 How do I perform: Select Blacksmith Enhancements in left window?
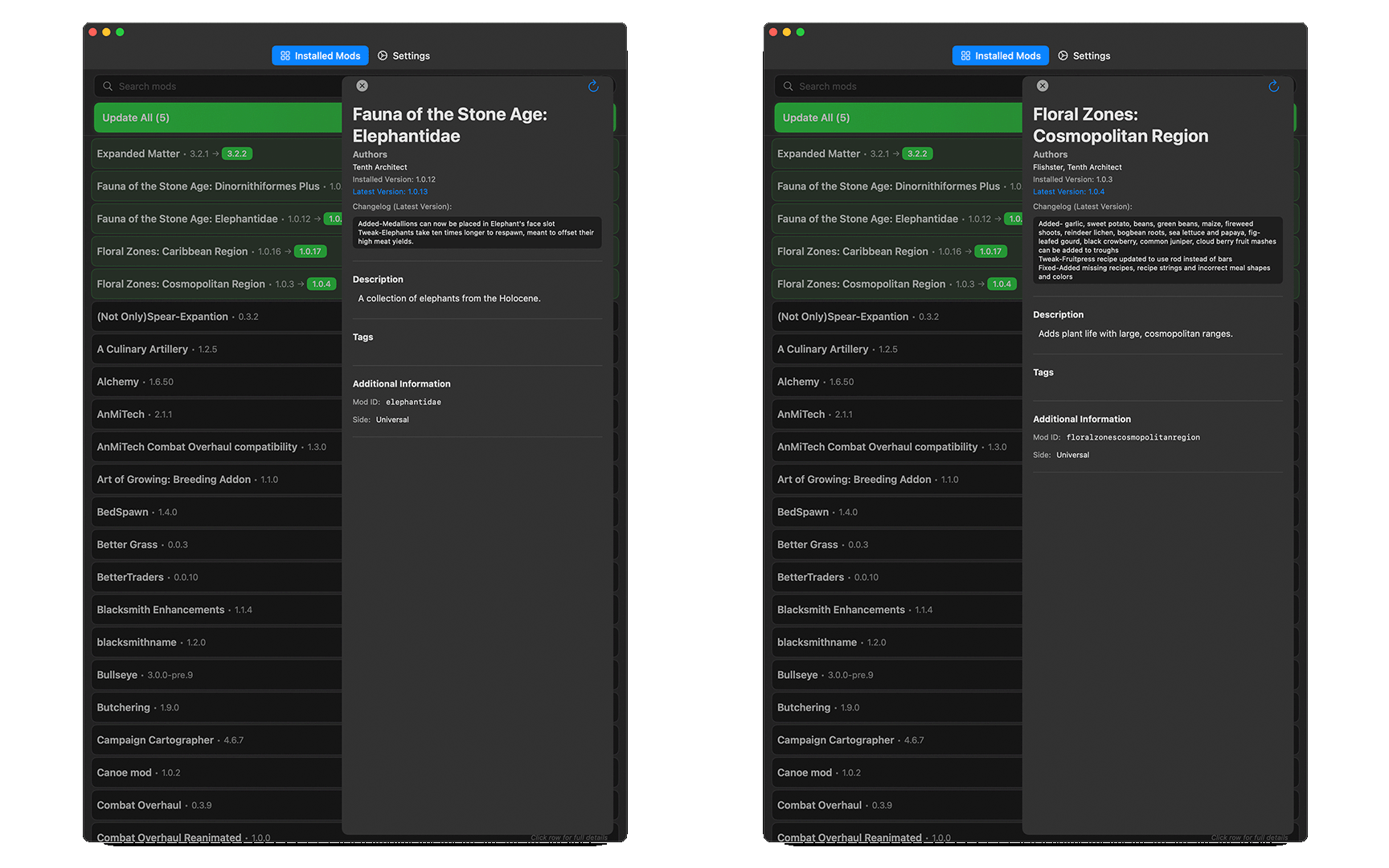click(x=217, y=610)
